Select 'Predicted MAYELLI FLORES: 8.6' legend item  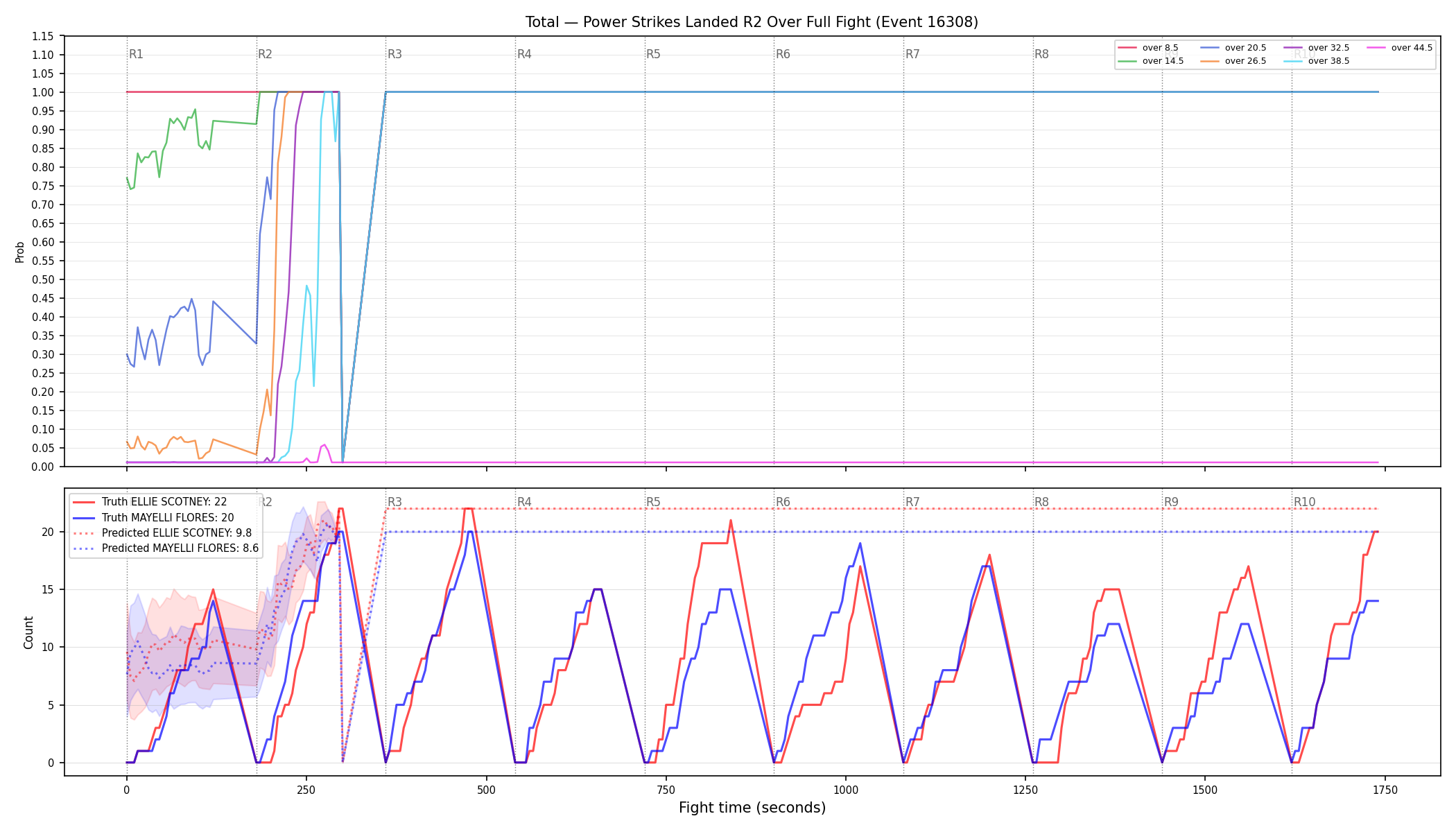[166, 548]
